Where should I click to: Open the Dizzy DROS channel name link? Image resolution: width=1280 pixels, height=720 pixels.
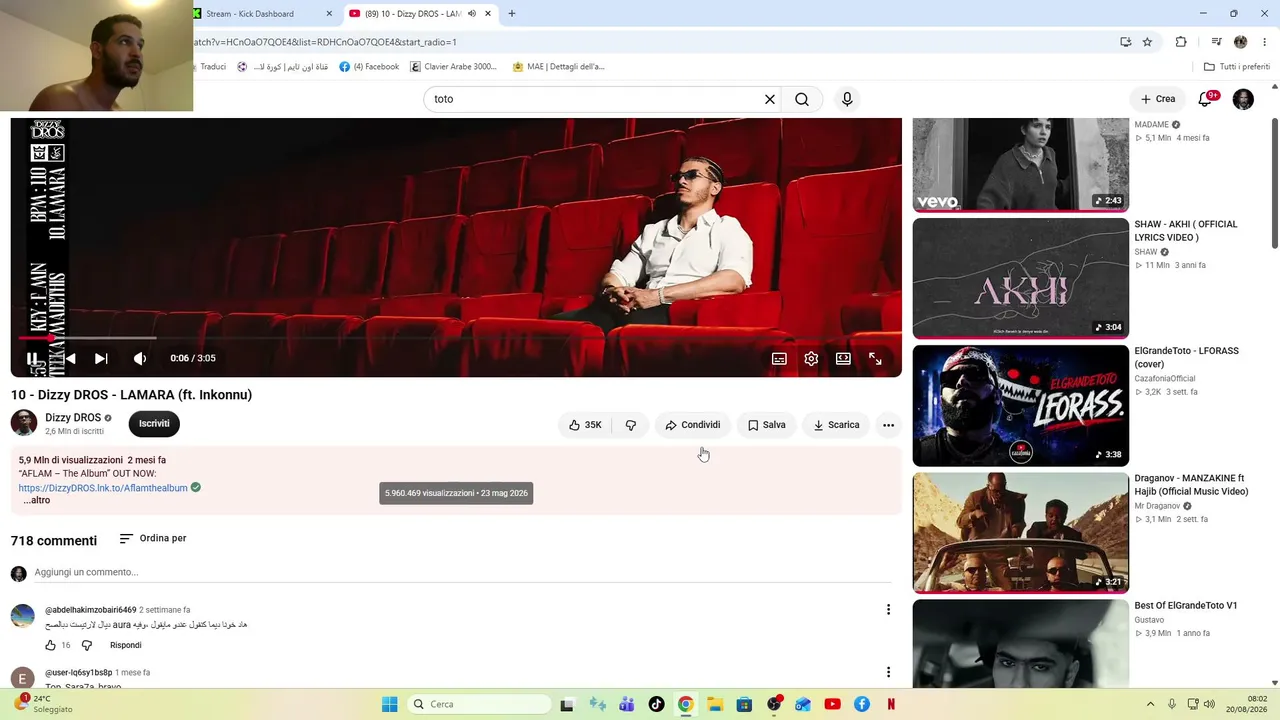coord(73,418)
